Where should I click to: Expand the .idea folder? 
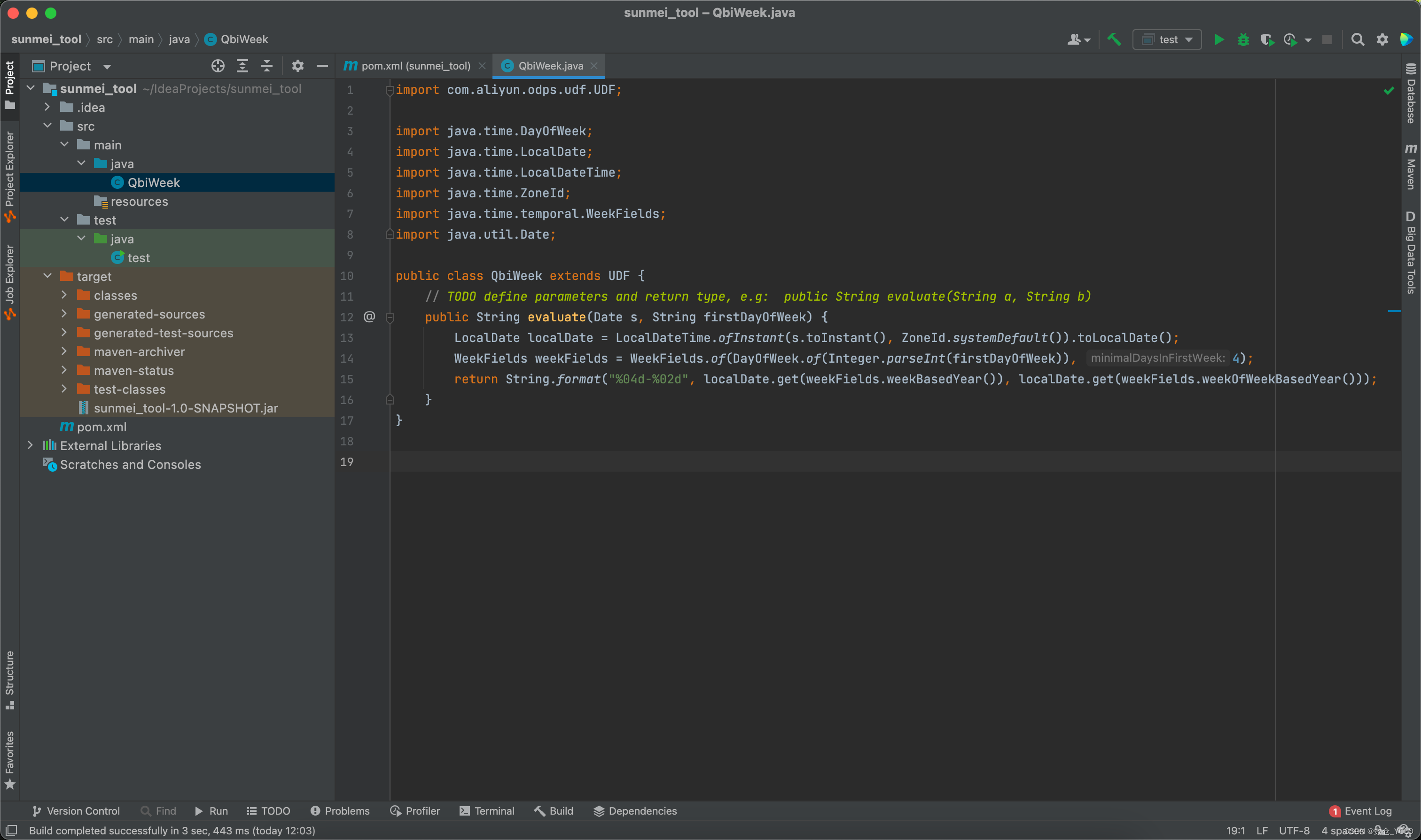tap(47, 107)
